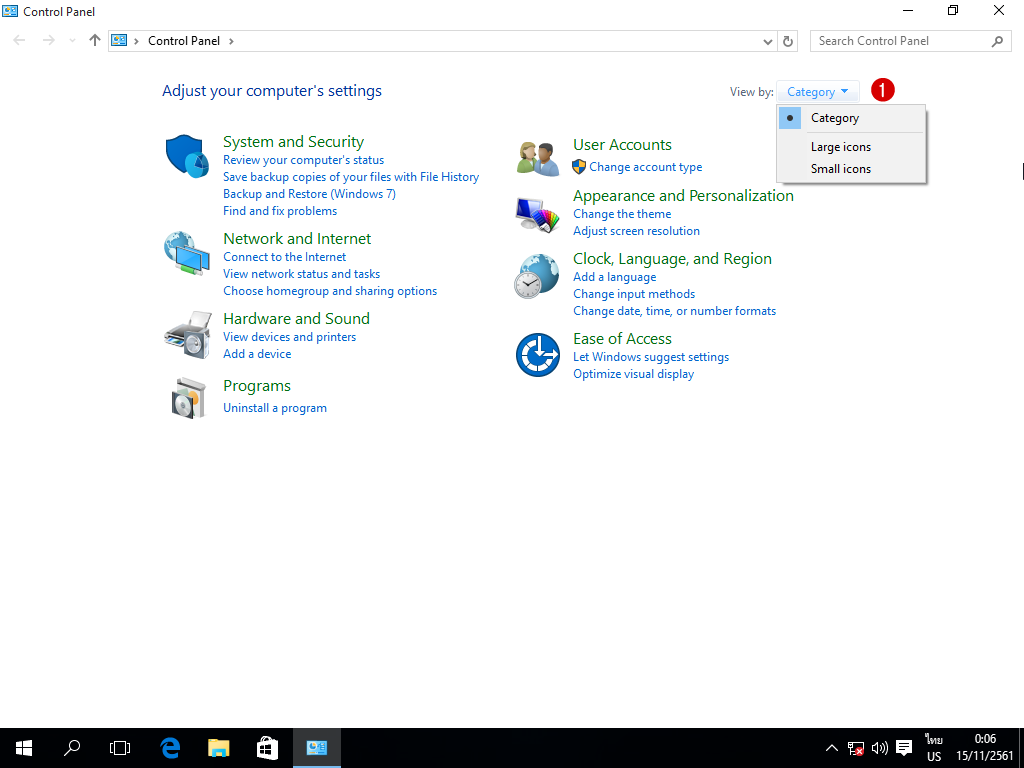Click the Network and Internet globe icon

click(x=187, y=254)
